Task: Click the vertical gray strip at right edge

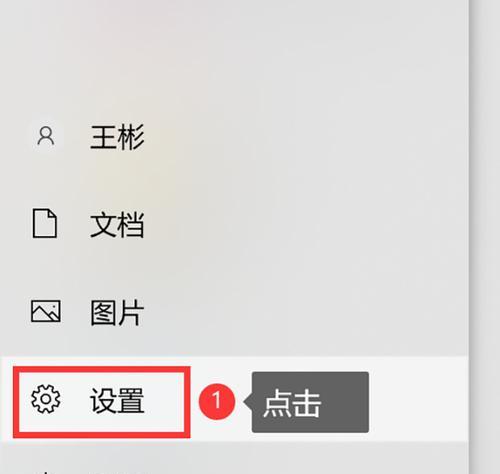Action: (484, 237)
